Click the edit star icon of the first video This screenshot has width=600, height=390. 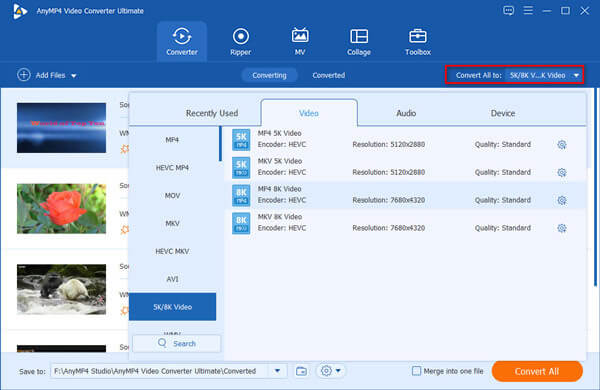click(125, 149)
